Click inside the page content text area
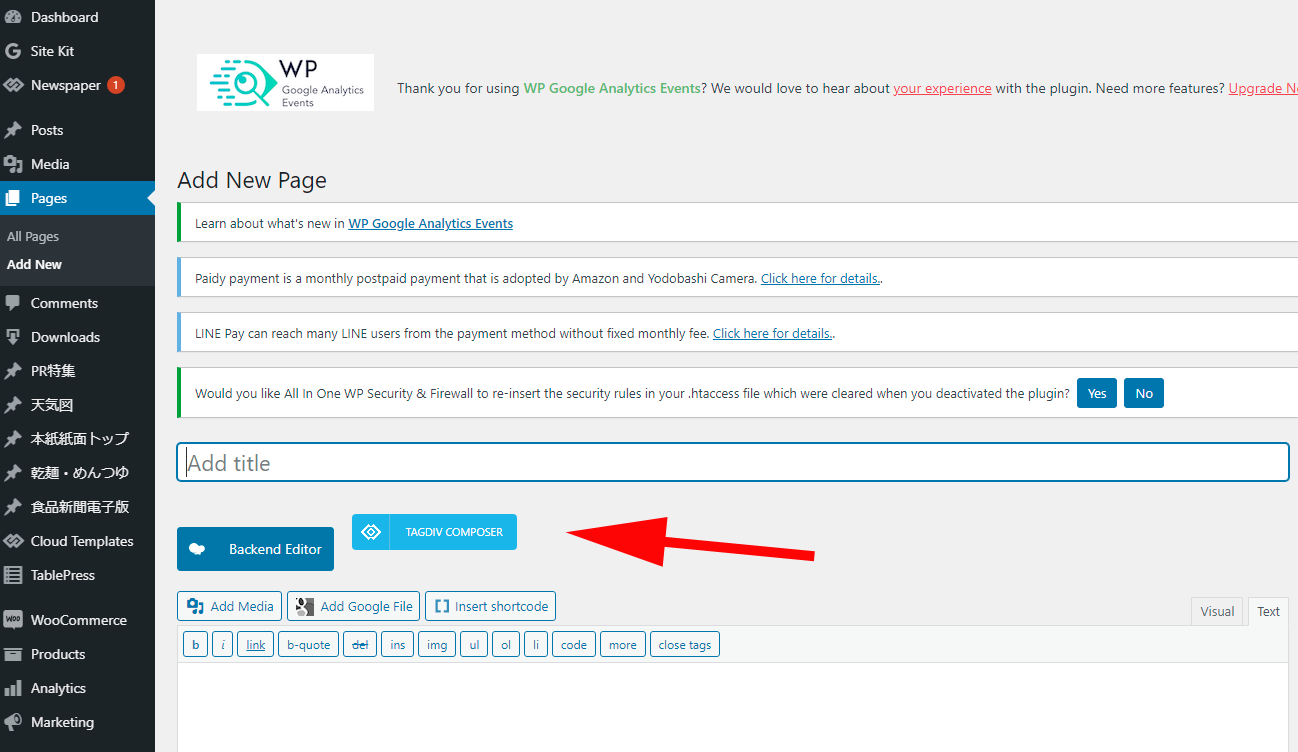 point(733,706)
